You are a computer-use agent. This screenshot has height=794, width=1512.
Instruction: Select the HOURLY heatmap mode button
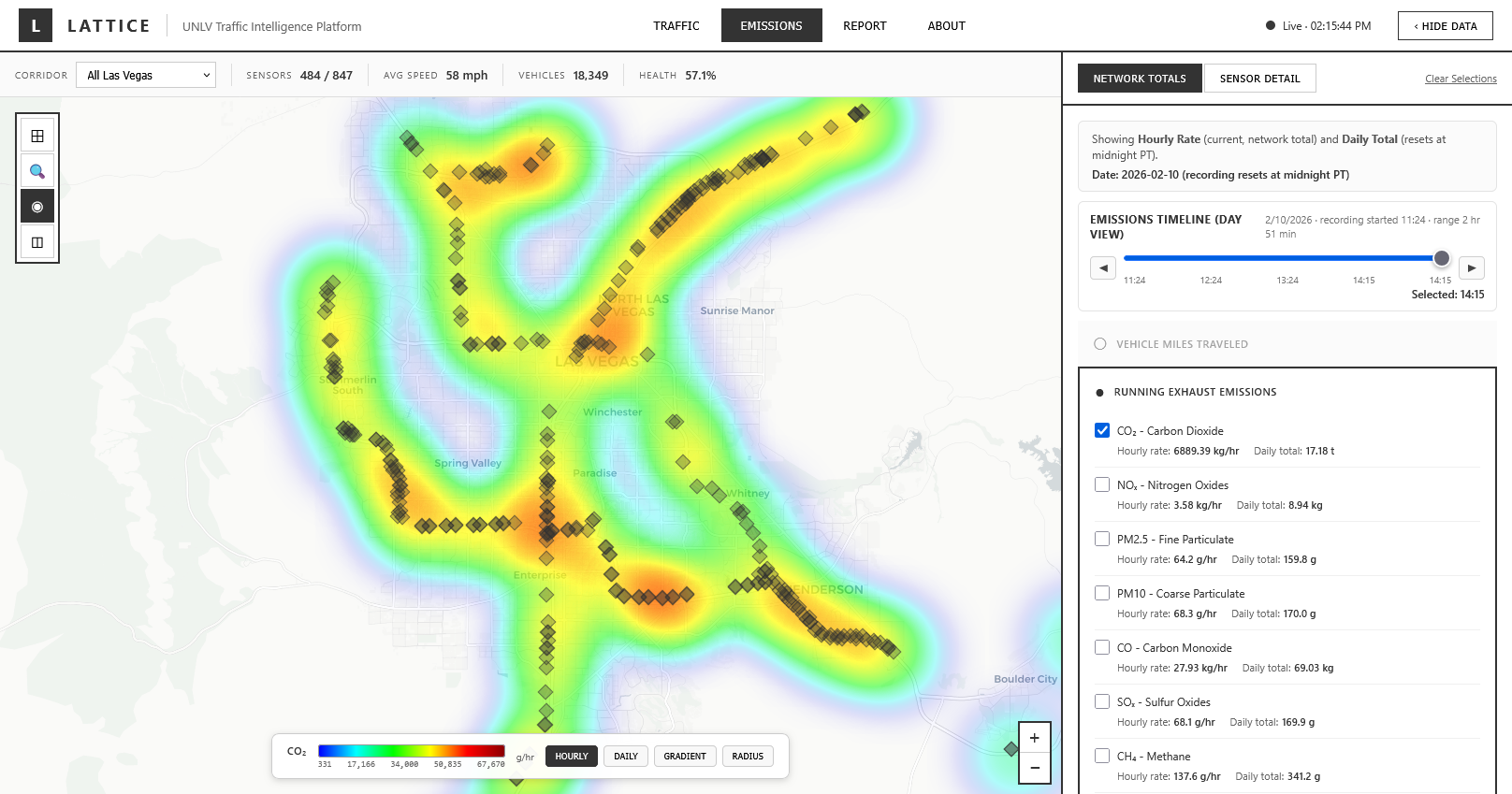572,756
